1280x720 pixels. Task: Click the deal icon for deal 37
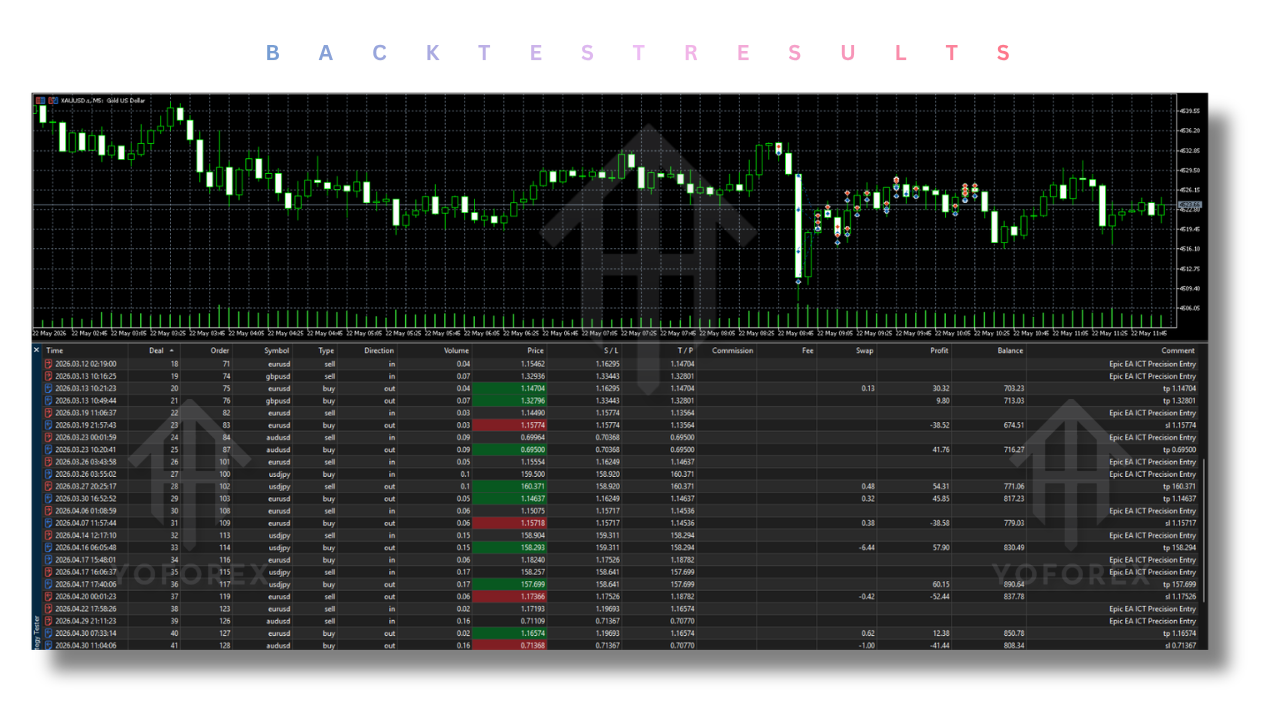pos(49,596)
